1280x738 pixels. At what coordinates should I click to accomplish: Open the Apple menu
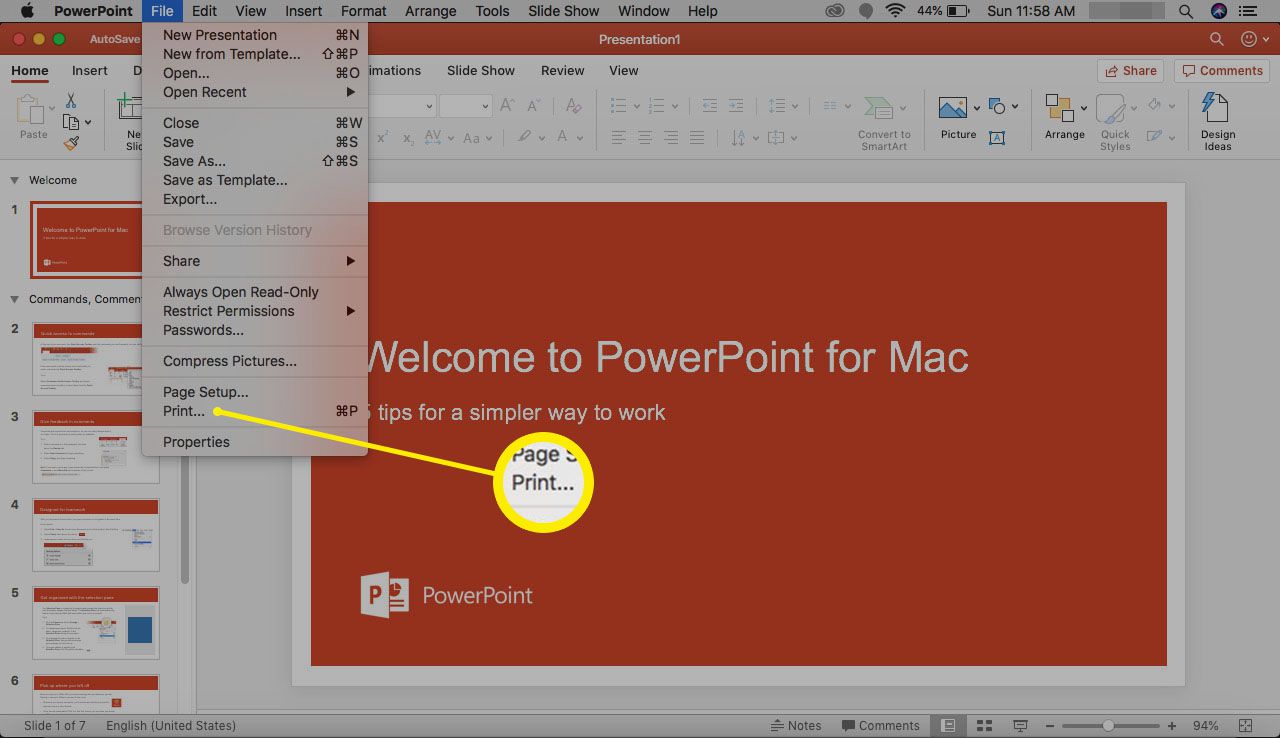pos(25,11)
